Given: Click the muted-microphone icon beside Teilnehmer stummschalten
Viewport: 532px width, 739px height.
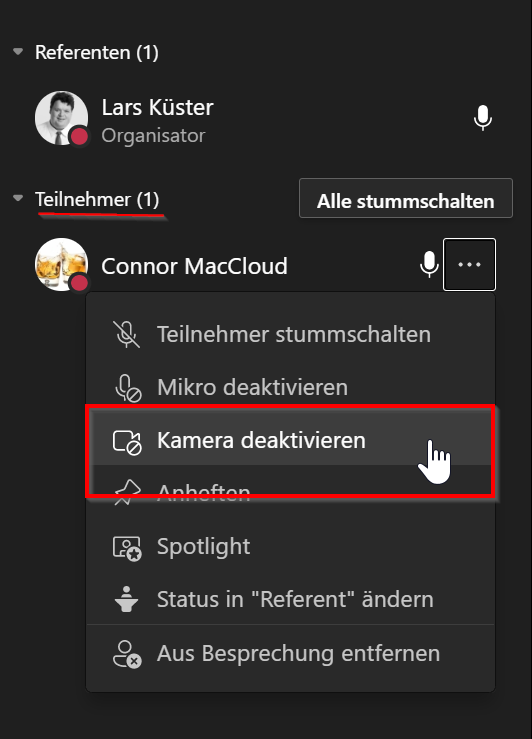Looking at the screenshot, I should coord(126,334).
